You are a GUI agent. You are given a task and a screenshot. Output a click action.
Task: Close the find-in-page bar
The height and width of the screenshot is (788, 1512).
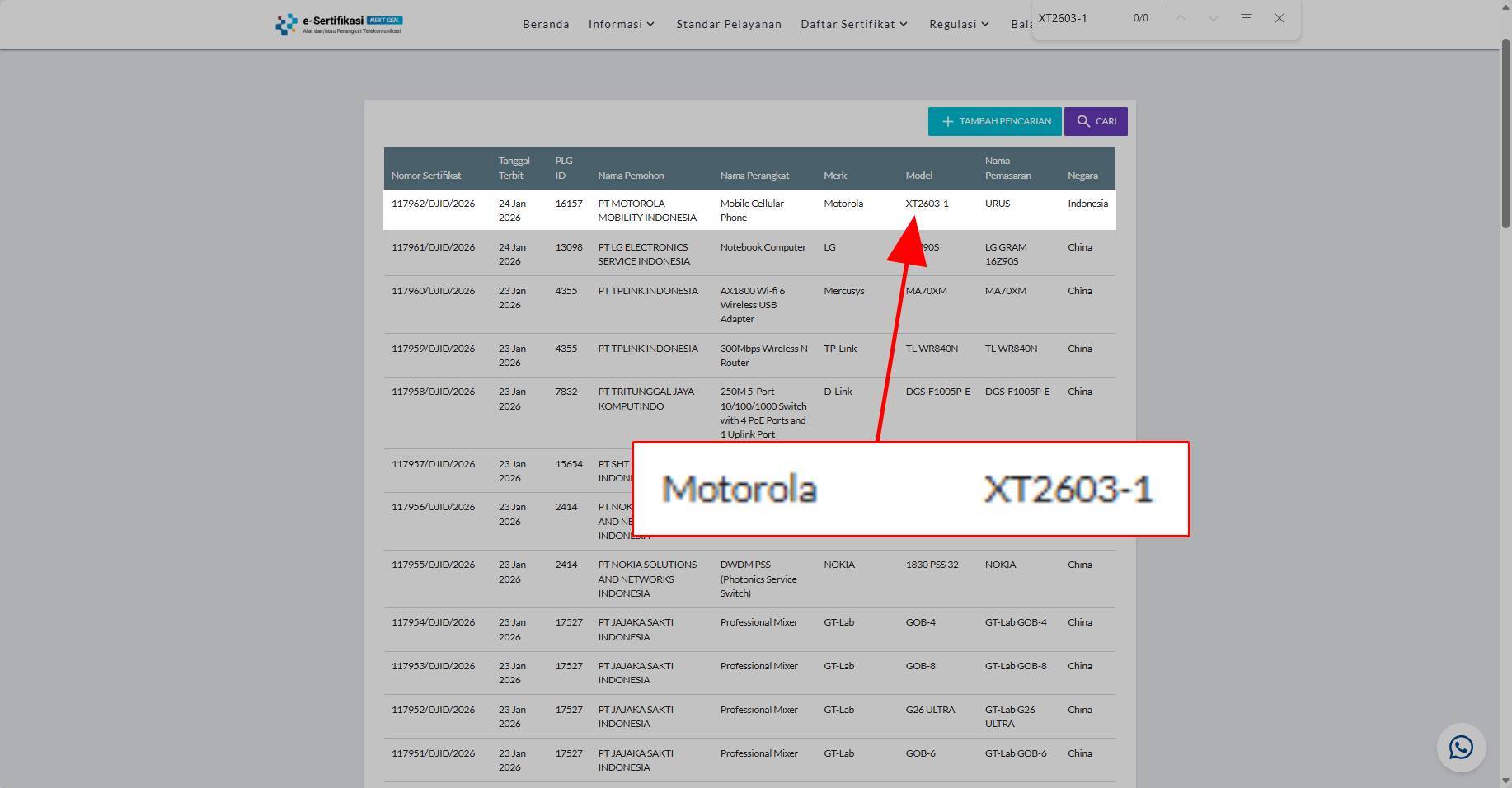pos(1279,18)
